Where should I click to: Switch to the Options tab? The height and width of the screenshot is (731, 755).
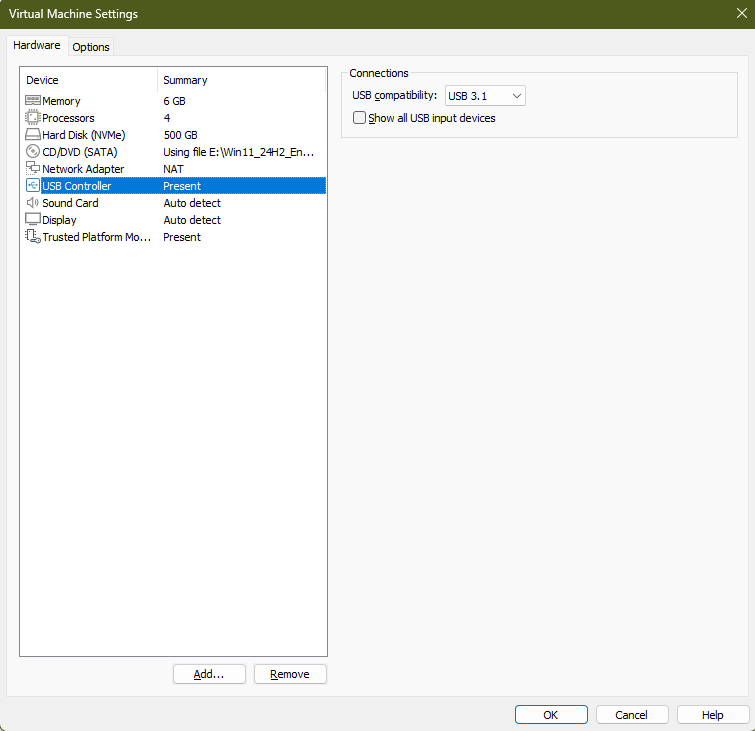(91, 47)
